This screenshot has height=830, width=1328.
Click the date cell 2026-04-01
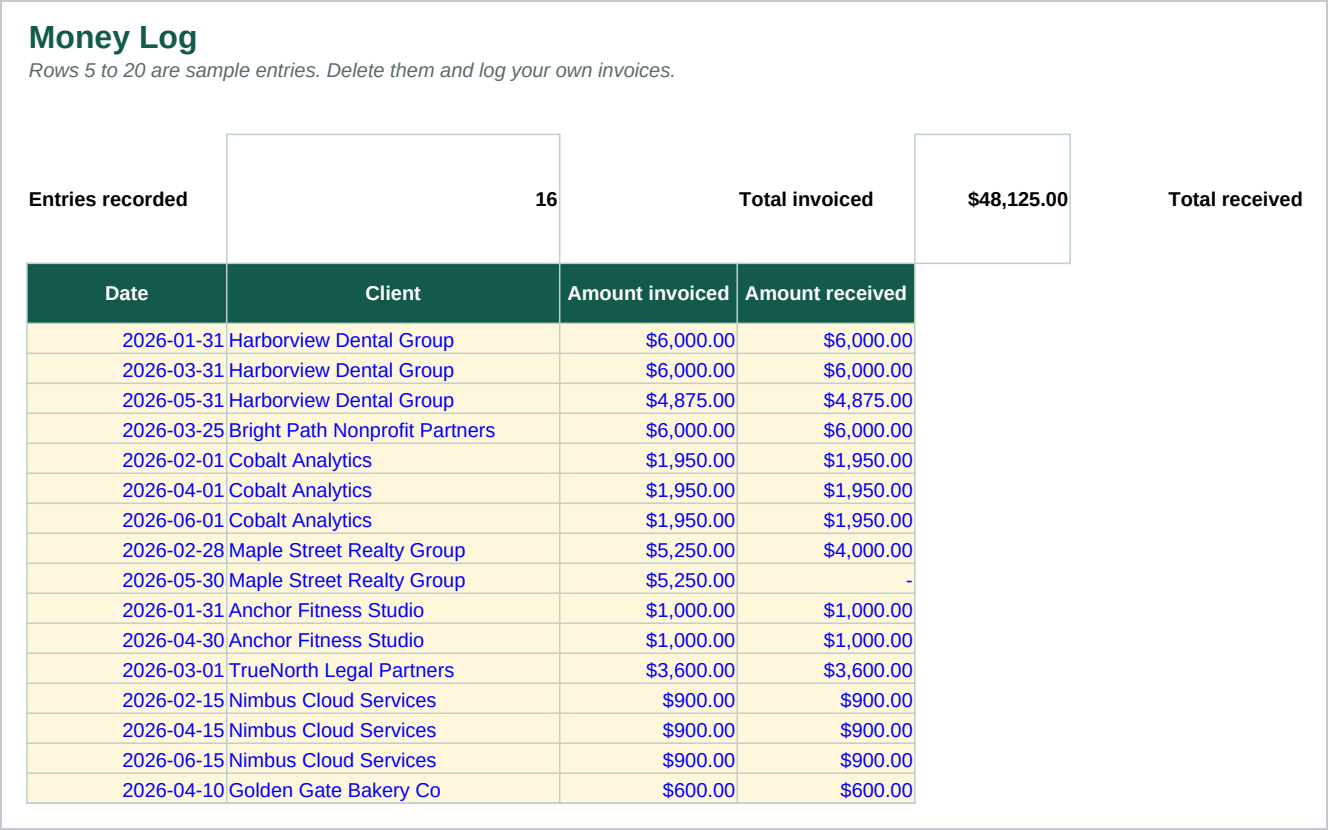pyautogui.click(x=127, y=490)
